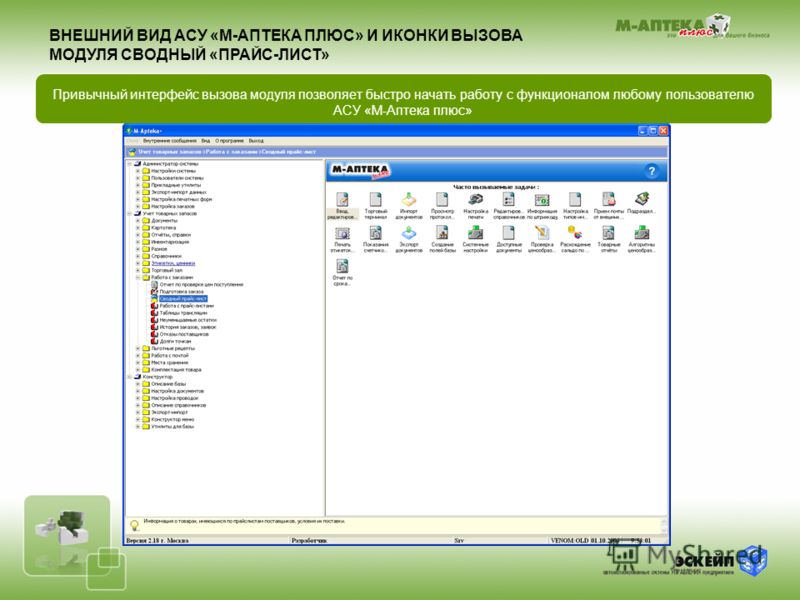800x600 pixels.
Task: Expand the Документы folder node
Action: pos(138,220)
